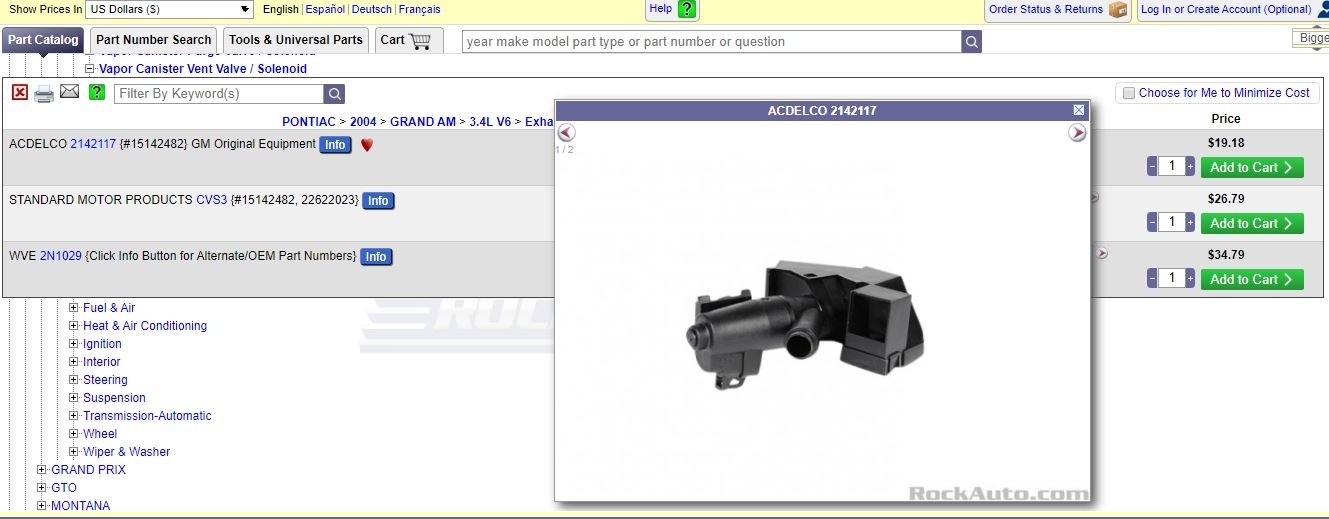
Task: Open Transmission-Automatic category link
Action: (147, 416)
